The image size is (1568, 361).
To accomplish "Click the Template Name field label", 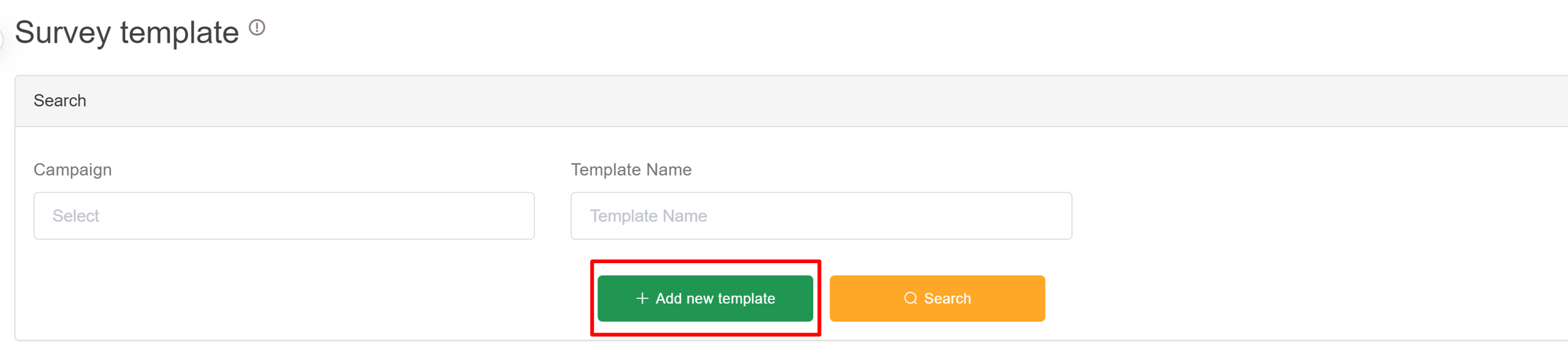I will point(631,169).
